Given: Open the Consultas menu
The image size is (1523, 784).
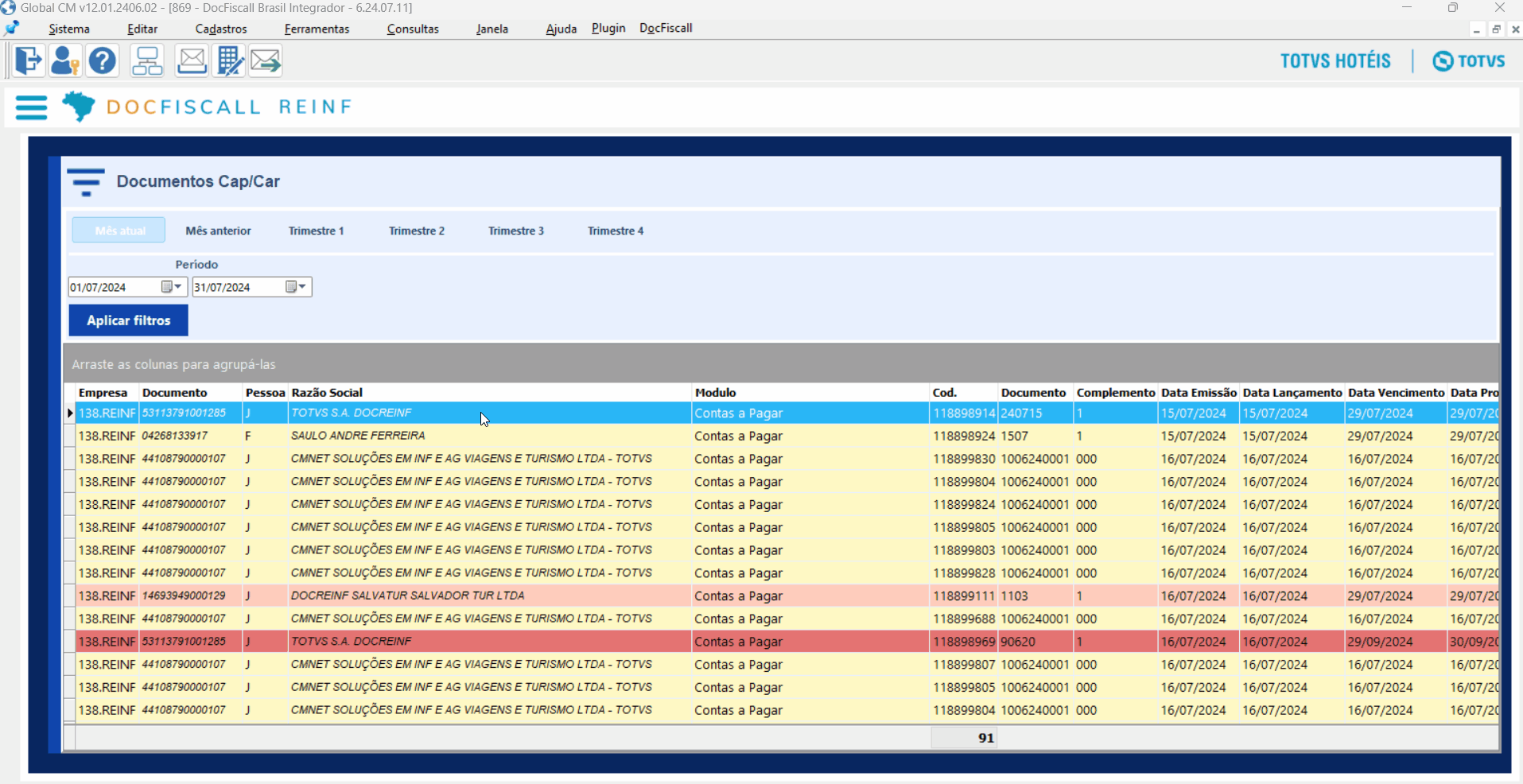Looking at the screenshot, I should click(413, 29).
